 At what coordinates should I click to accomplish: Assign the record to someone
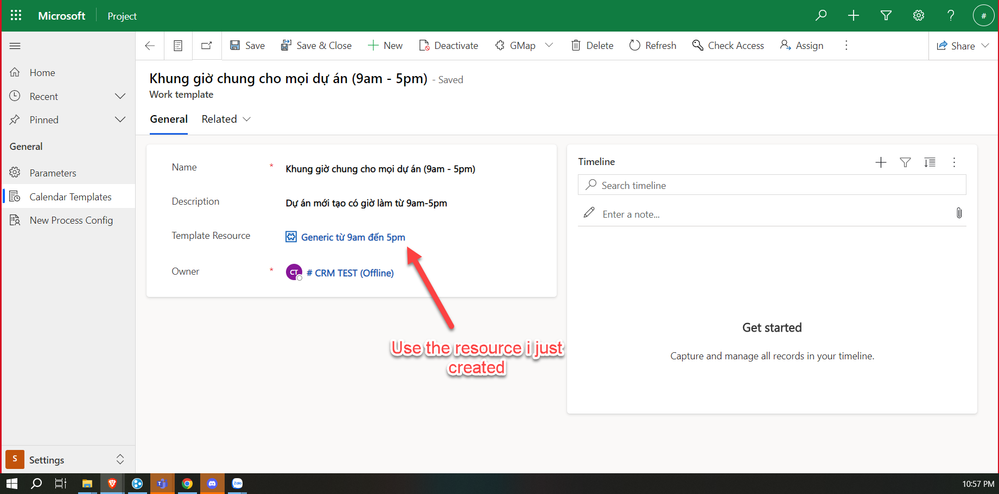point(801,46)
